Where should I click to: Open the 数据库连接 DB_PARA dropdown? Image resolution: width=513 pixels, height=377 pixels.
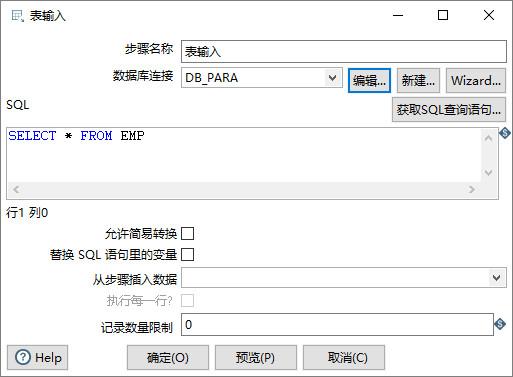click(332, 78)
